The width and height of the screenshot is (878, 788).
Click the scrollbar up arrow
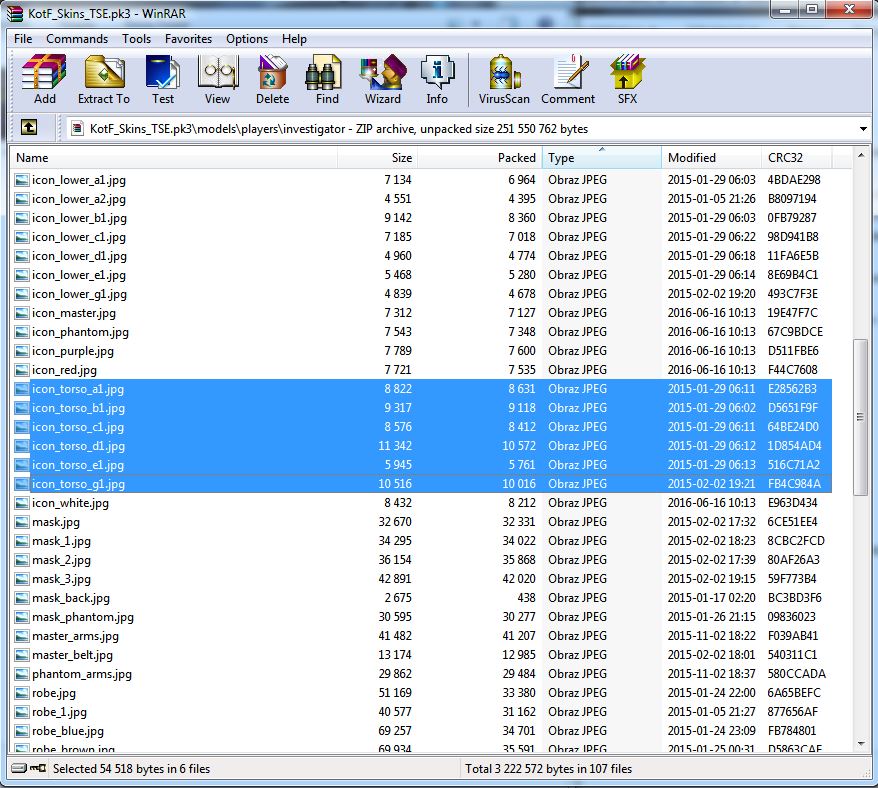(860, 155)
